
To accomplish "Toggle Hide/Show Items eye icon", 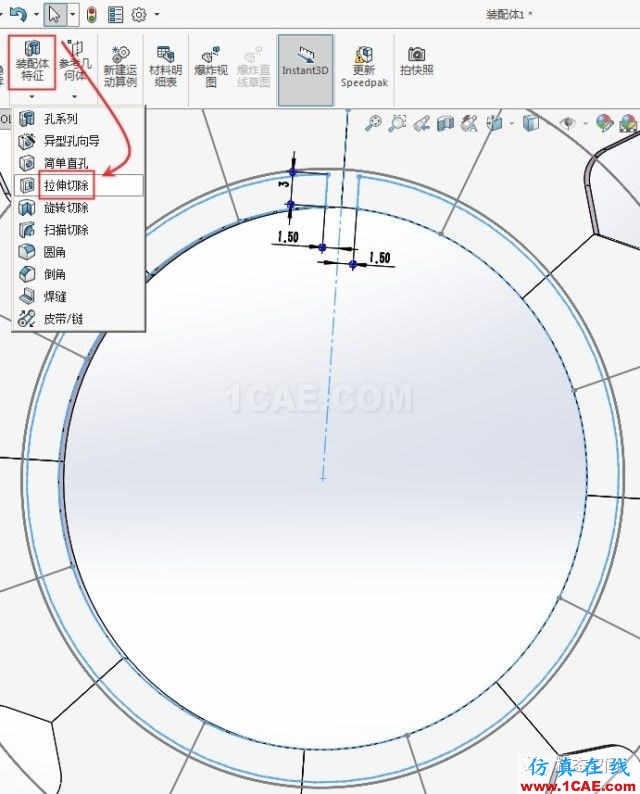I will tap(568, 123).
